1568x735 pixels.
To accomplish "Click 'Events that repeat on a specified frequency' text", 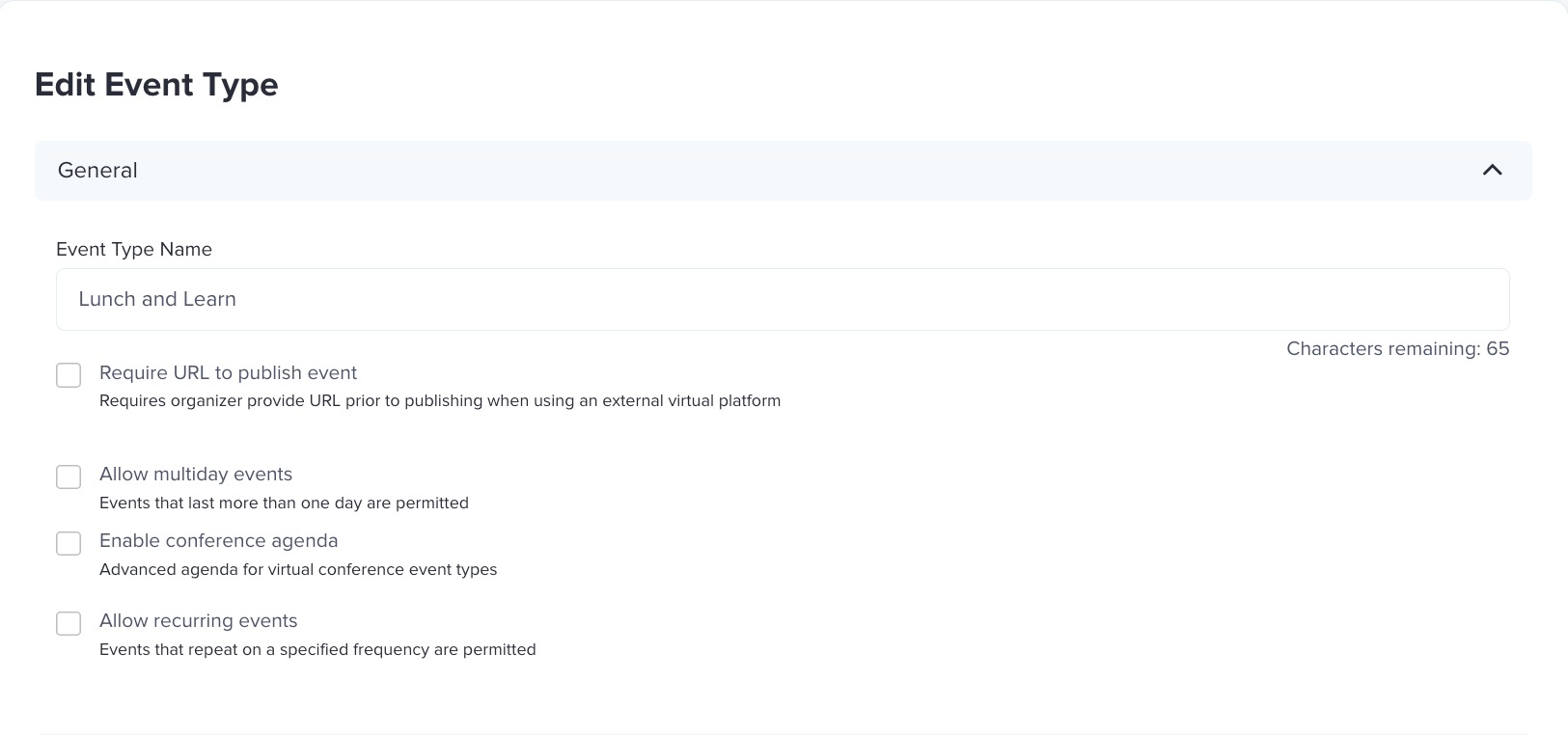I will coord(317,650).
